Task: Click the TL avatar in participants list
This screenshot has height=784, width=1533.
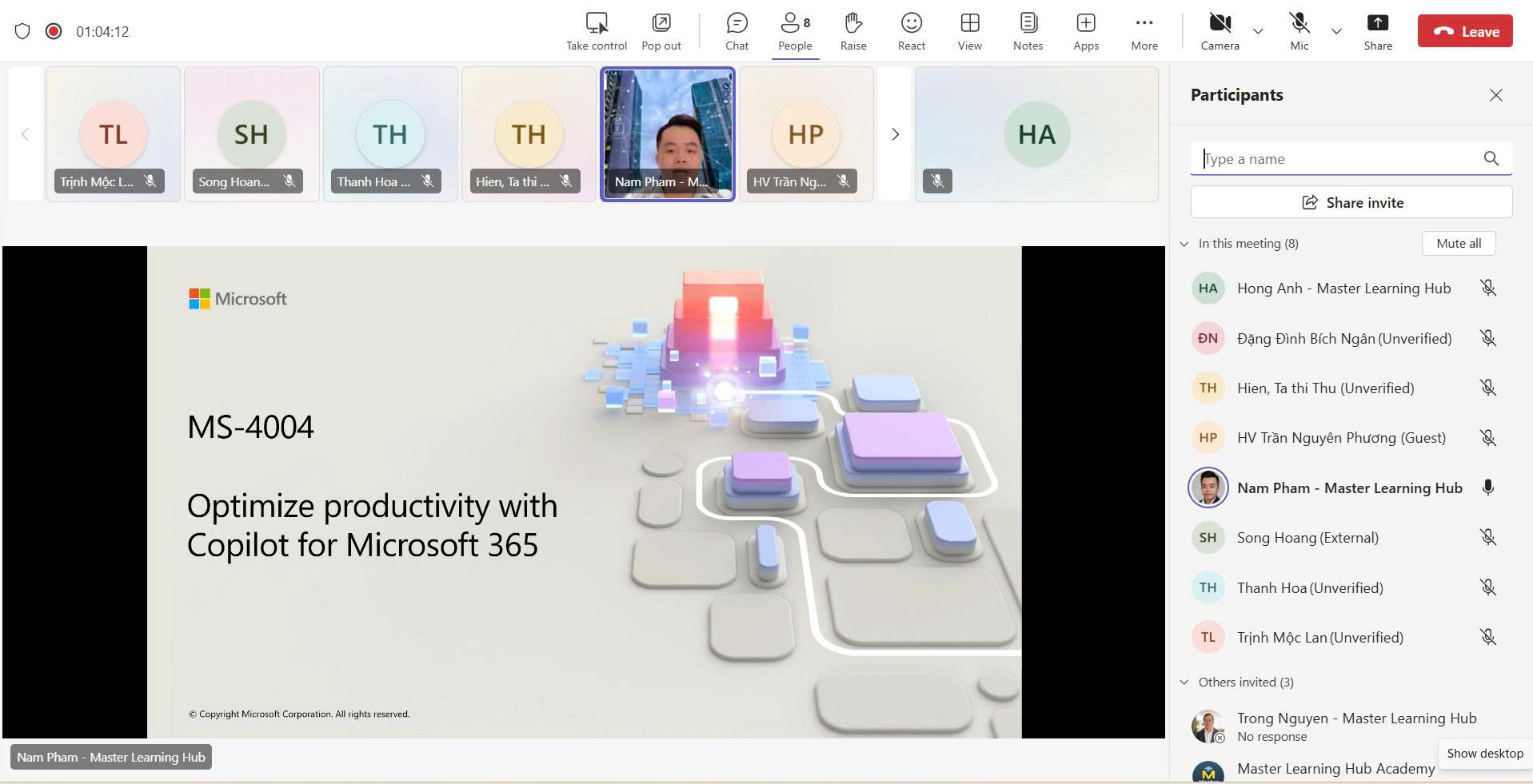Action: coord(1208,638)
